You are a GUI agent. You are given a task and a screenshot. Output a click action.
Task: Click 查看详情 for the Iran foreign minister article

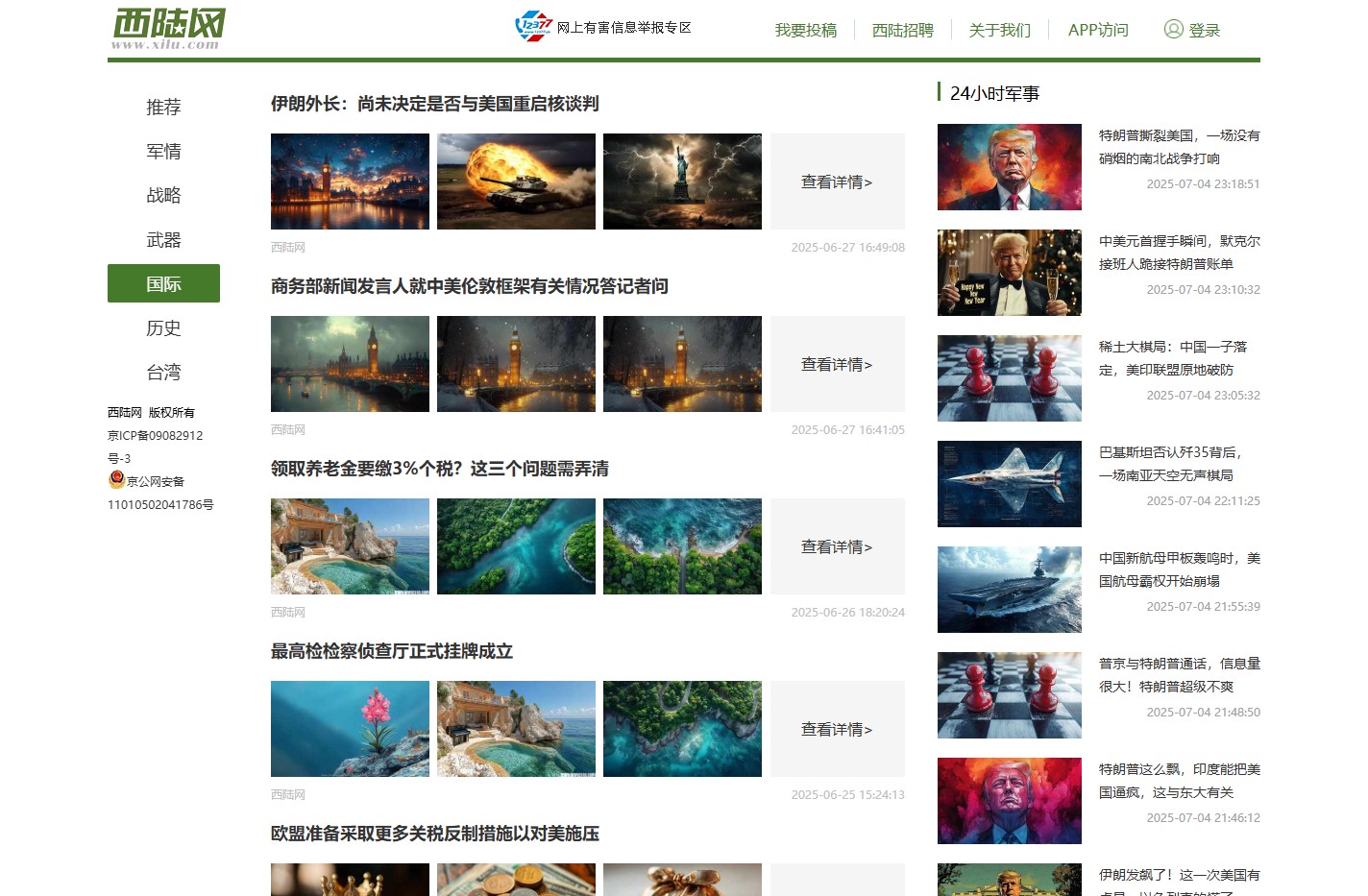(837, 182)
